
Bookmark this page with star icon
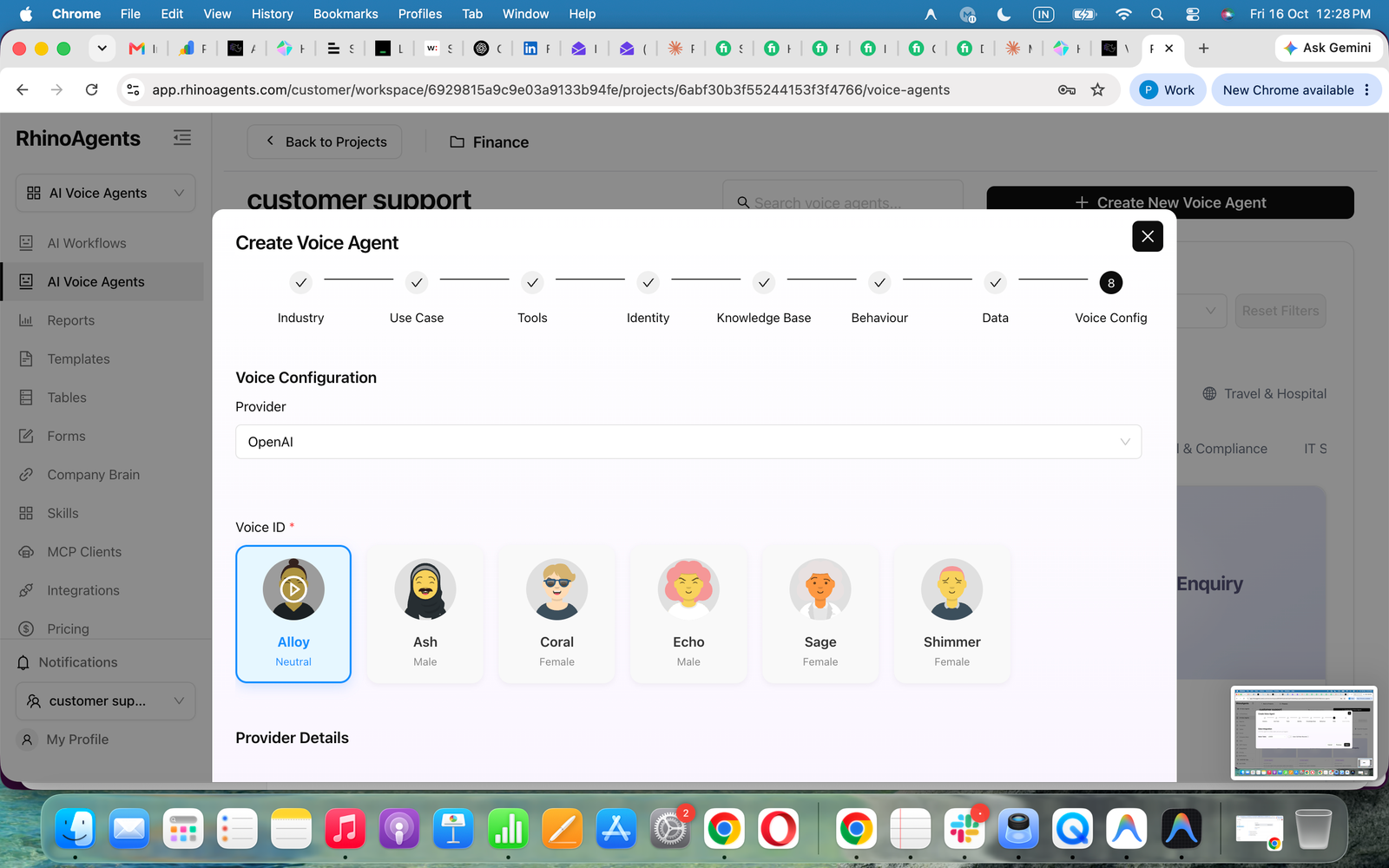tap(1097, 89)
